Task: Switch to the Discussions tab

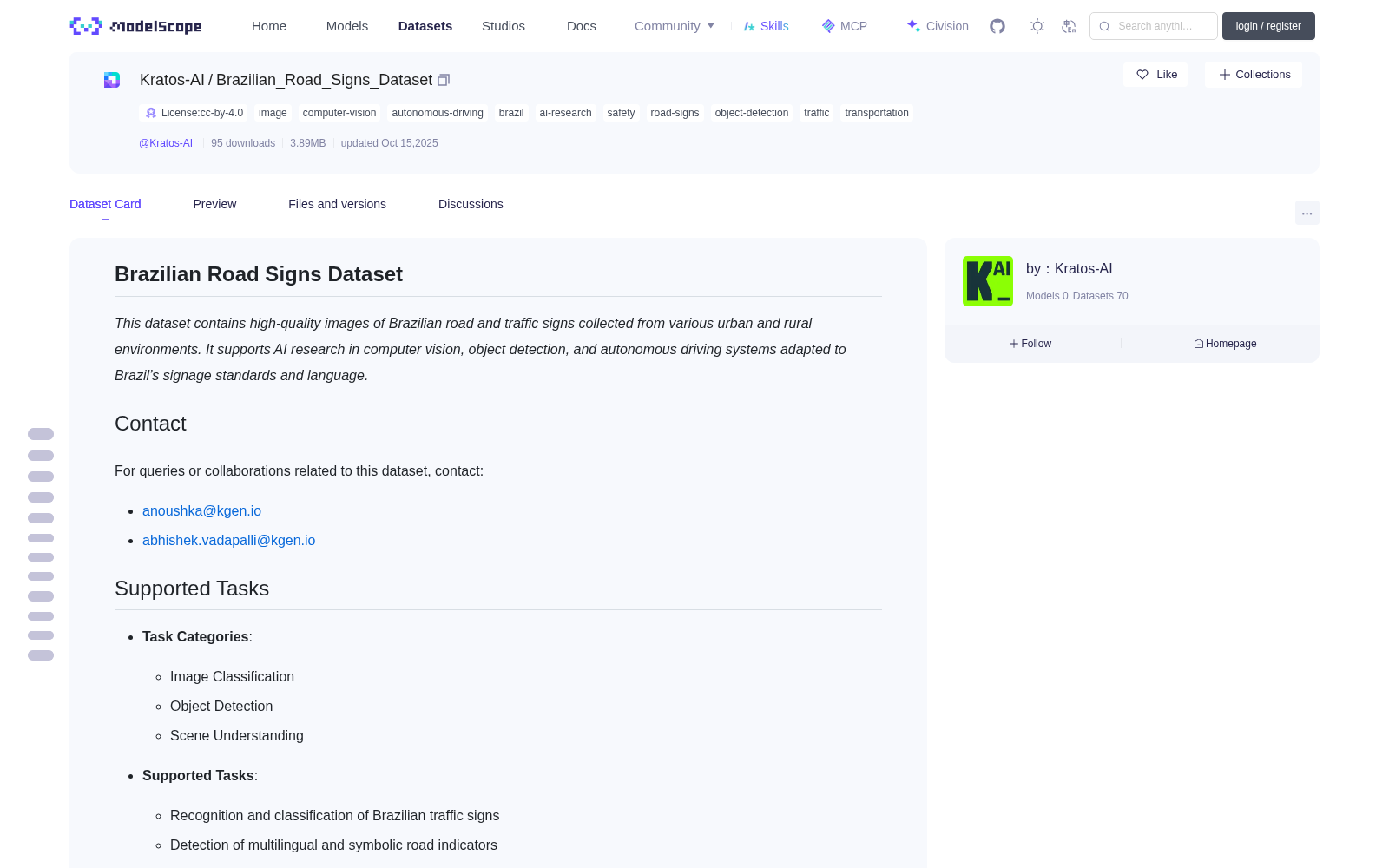Action: [471, 204]
